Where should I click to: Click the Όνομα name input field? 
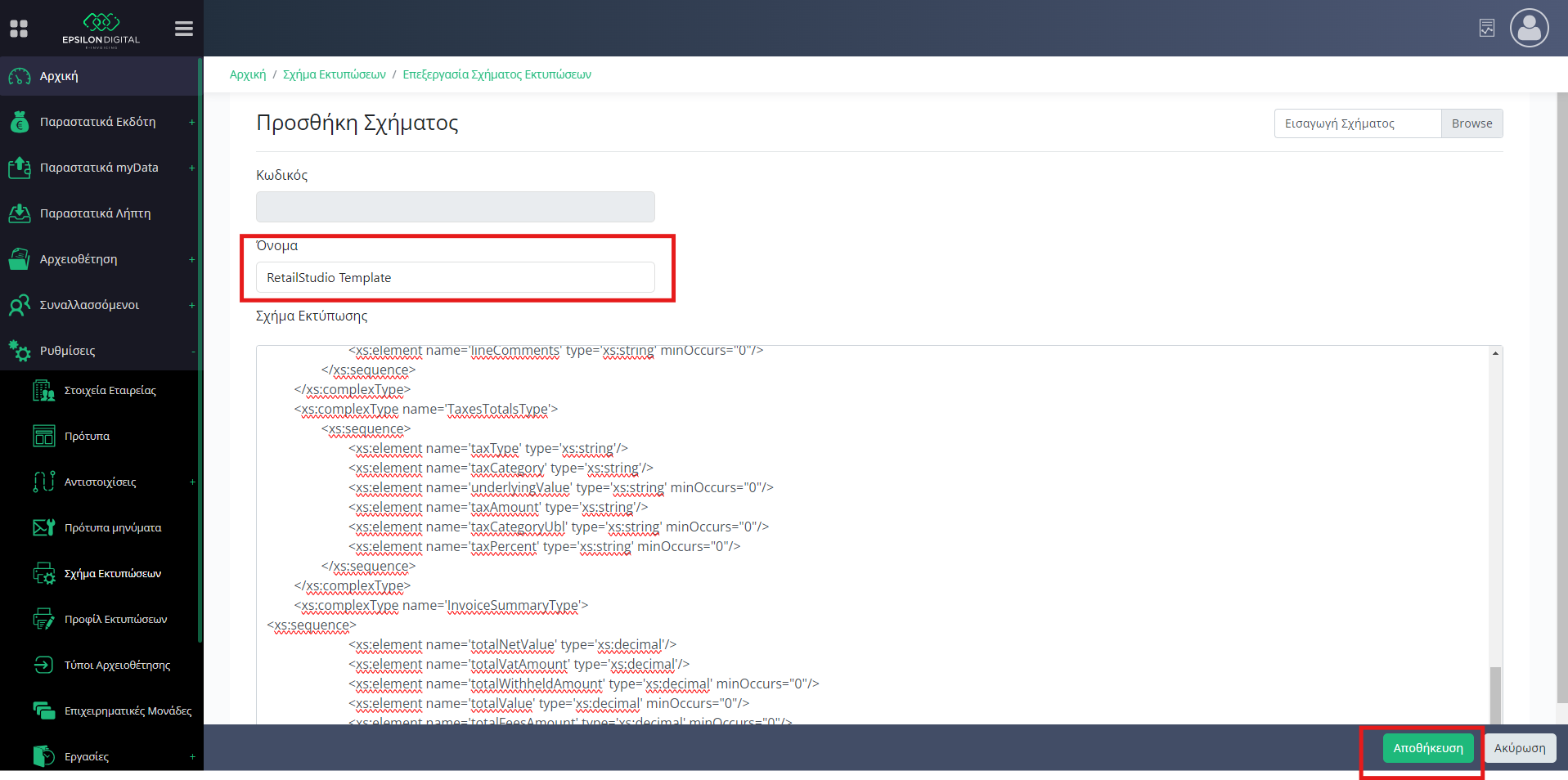[455, 278]
